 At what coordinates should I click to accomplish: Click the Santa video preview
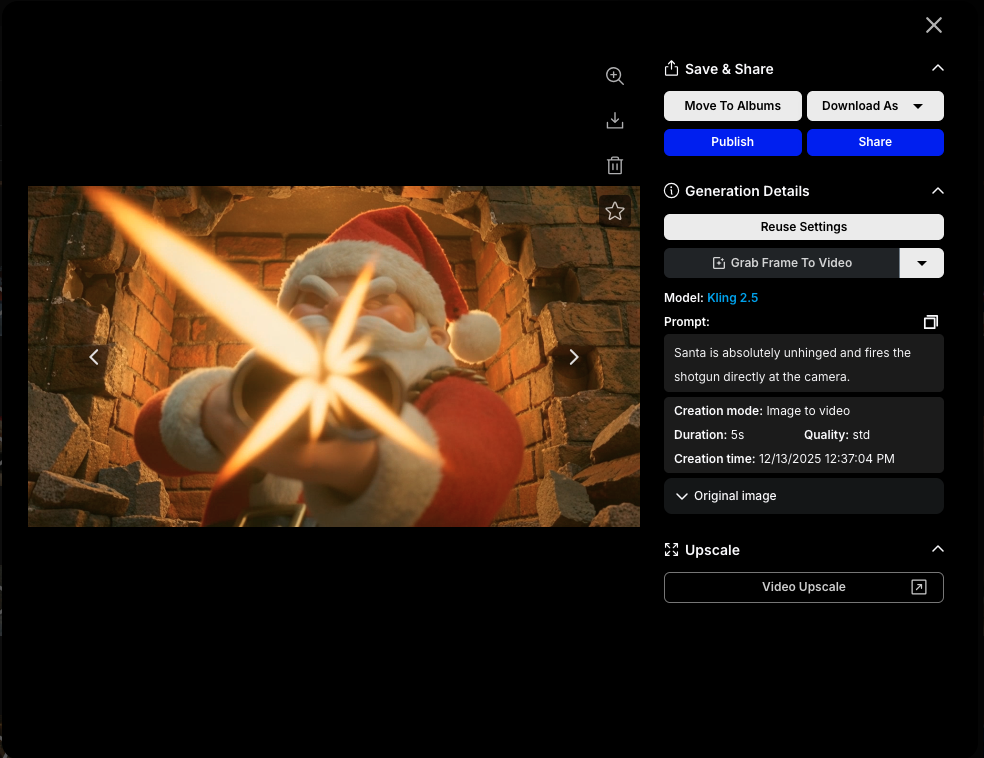[x=334, y=356]
